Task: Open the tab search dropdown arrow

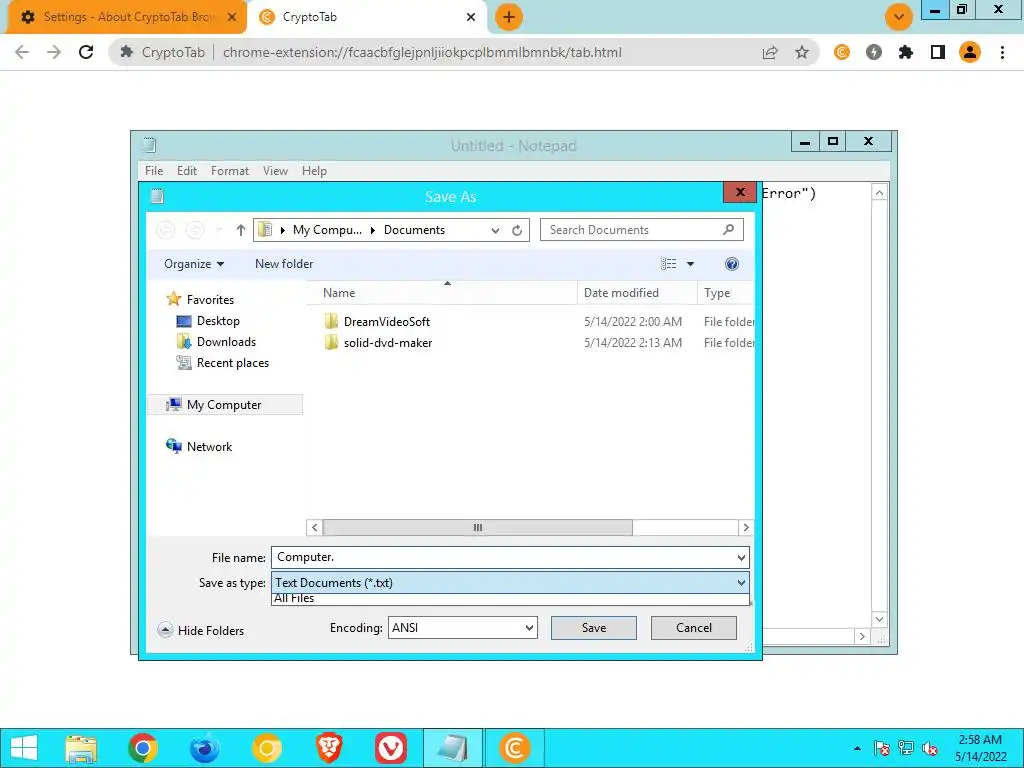Action: (x=899, y=17)
